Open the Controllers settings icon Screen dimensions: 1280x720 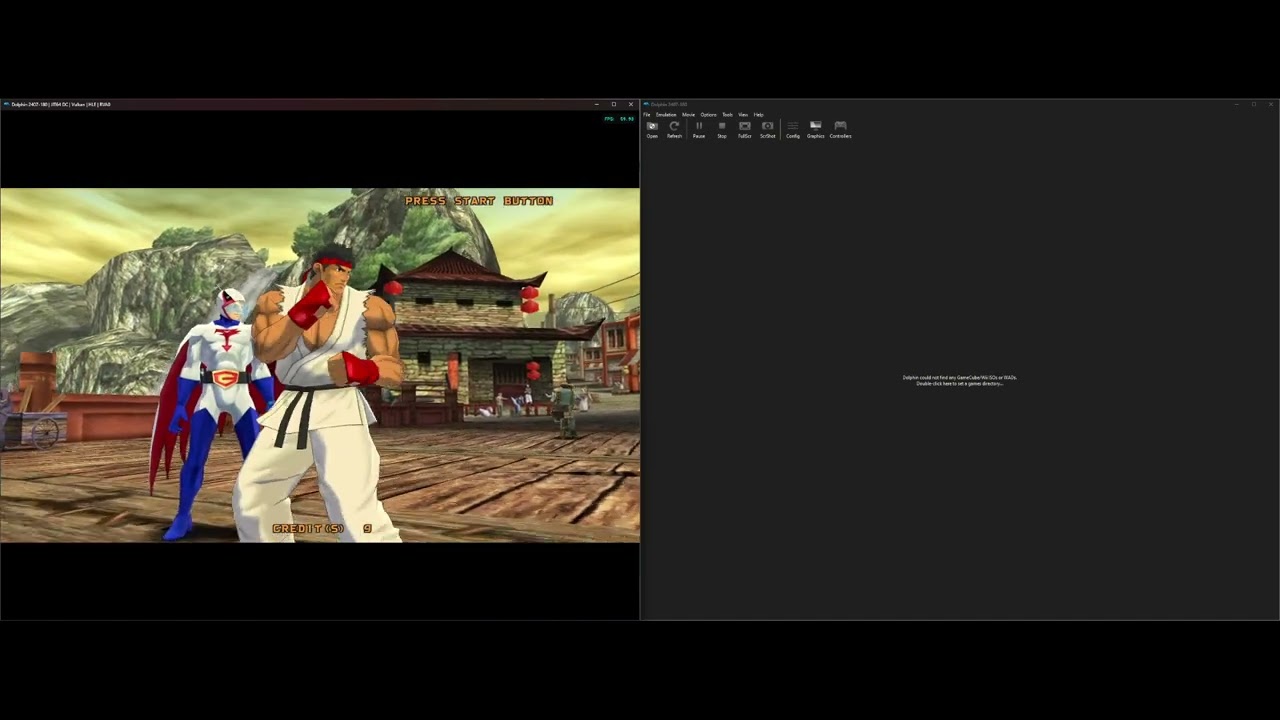click(840, 130)
